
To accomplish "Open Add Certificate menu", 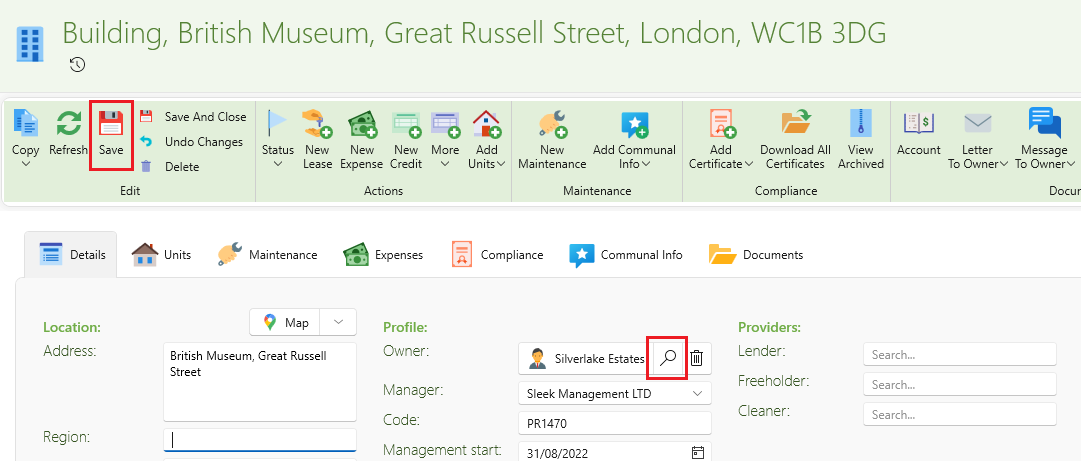I will point(720,139).
